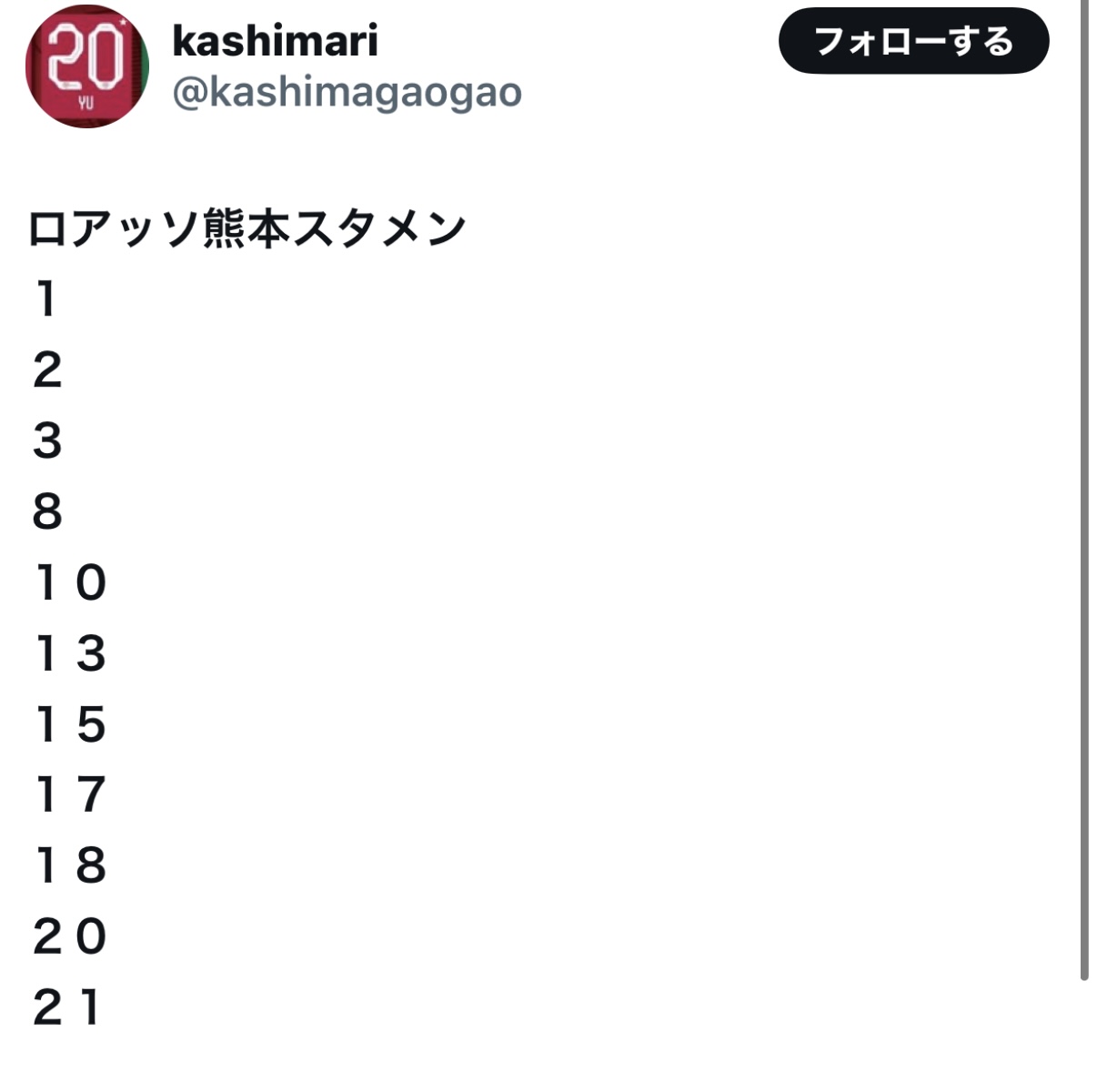This screenshot has height=1092, width=1097.
Task: Select number 10 in the lineup list
Action: coord(70,582)
